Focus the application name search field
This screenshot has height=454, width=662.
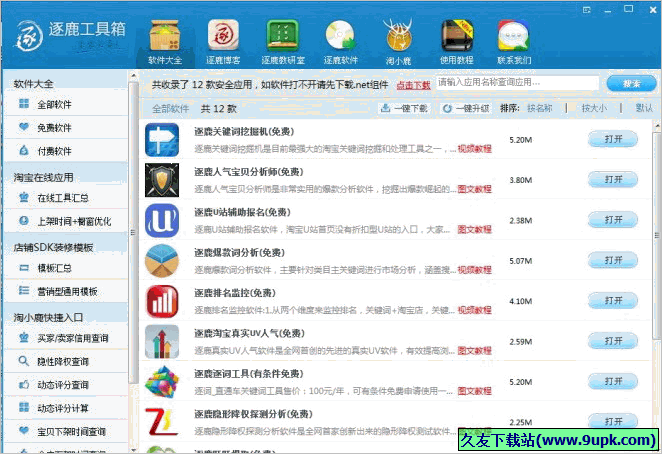517,82
